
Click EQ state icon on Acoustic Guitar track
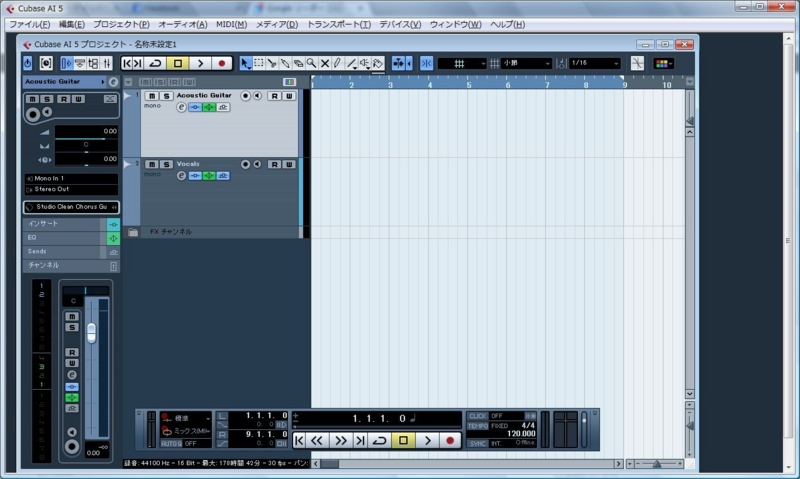point(209,107)
